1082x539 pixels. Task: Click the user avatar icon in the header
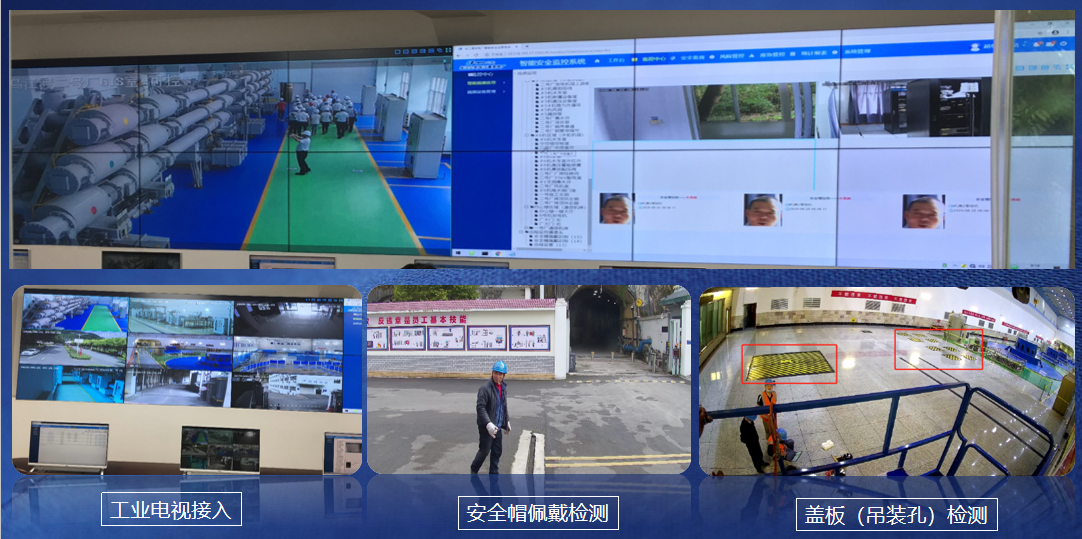(977, 47)
